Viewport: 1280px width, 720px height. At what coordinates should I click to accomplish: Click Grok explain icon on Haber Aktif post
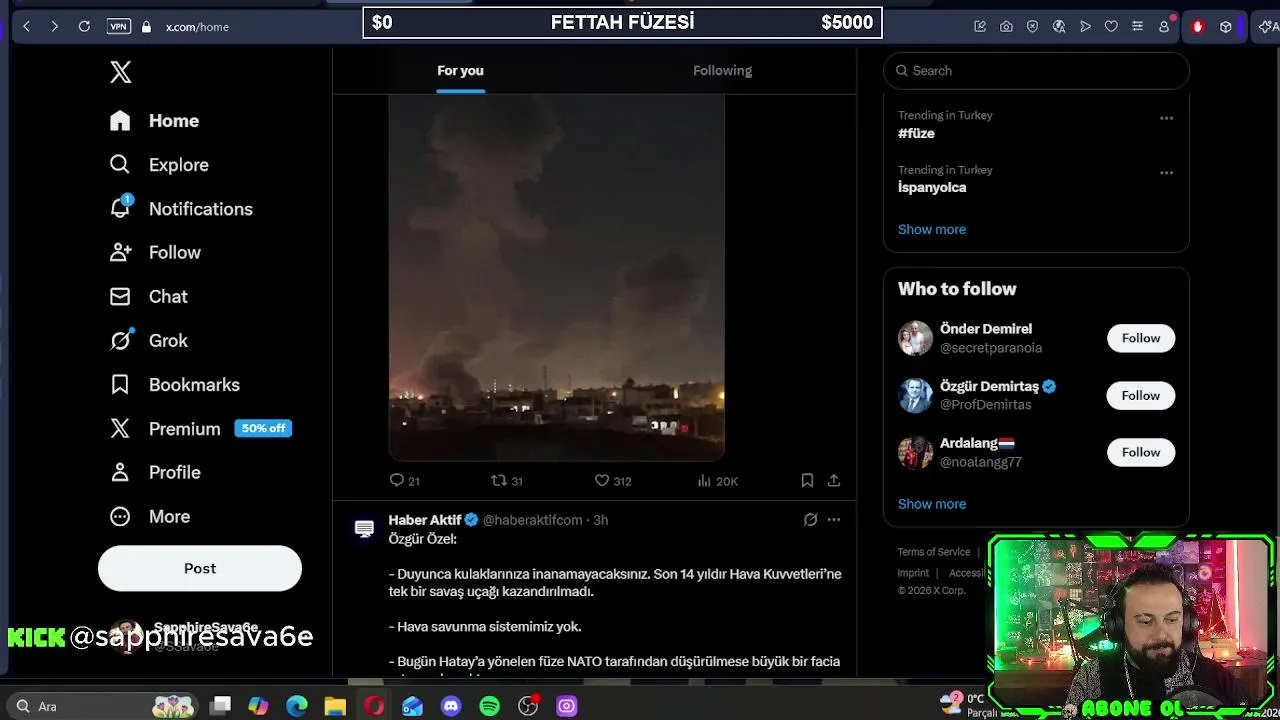(810, 520)
